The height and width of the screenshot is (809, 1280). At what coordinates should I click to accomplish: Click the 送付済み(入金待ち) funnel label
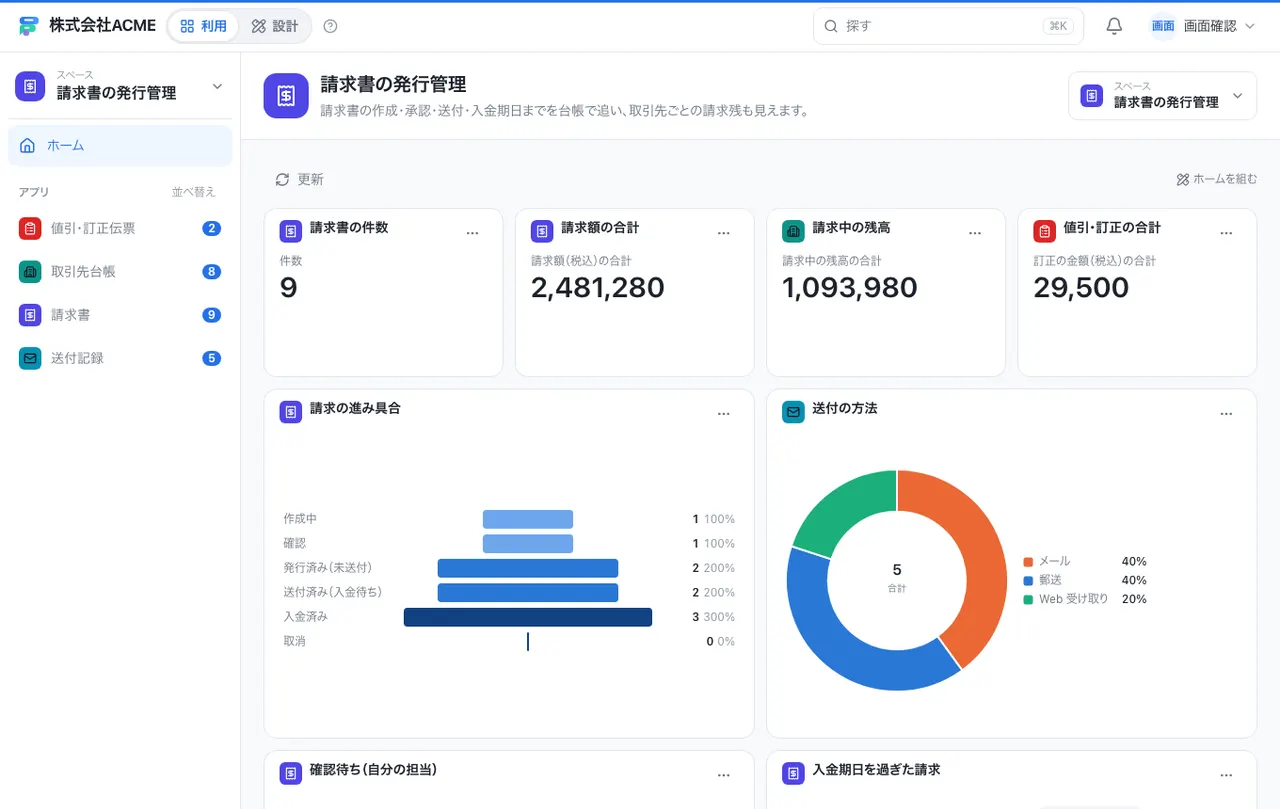point(332,593)
